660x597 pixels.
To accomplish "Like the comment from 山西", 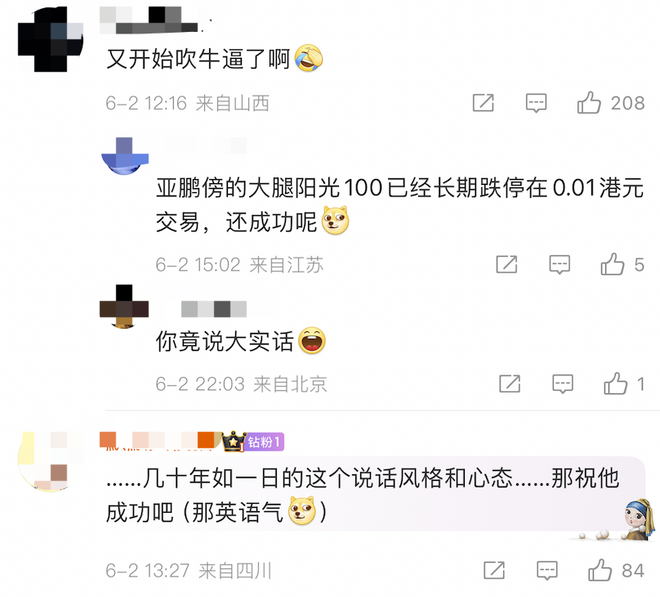I will 589,103.
